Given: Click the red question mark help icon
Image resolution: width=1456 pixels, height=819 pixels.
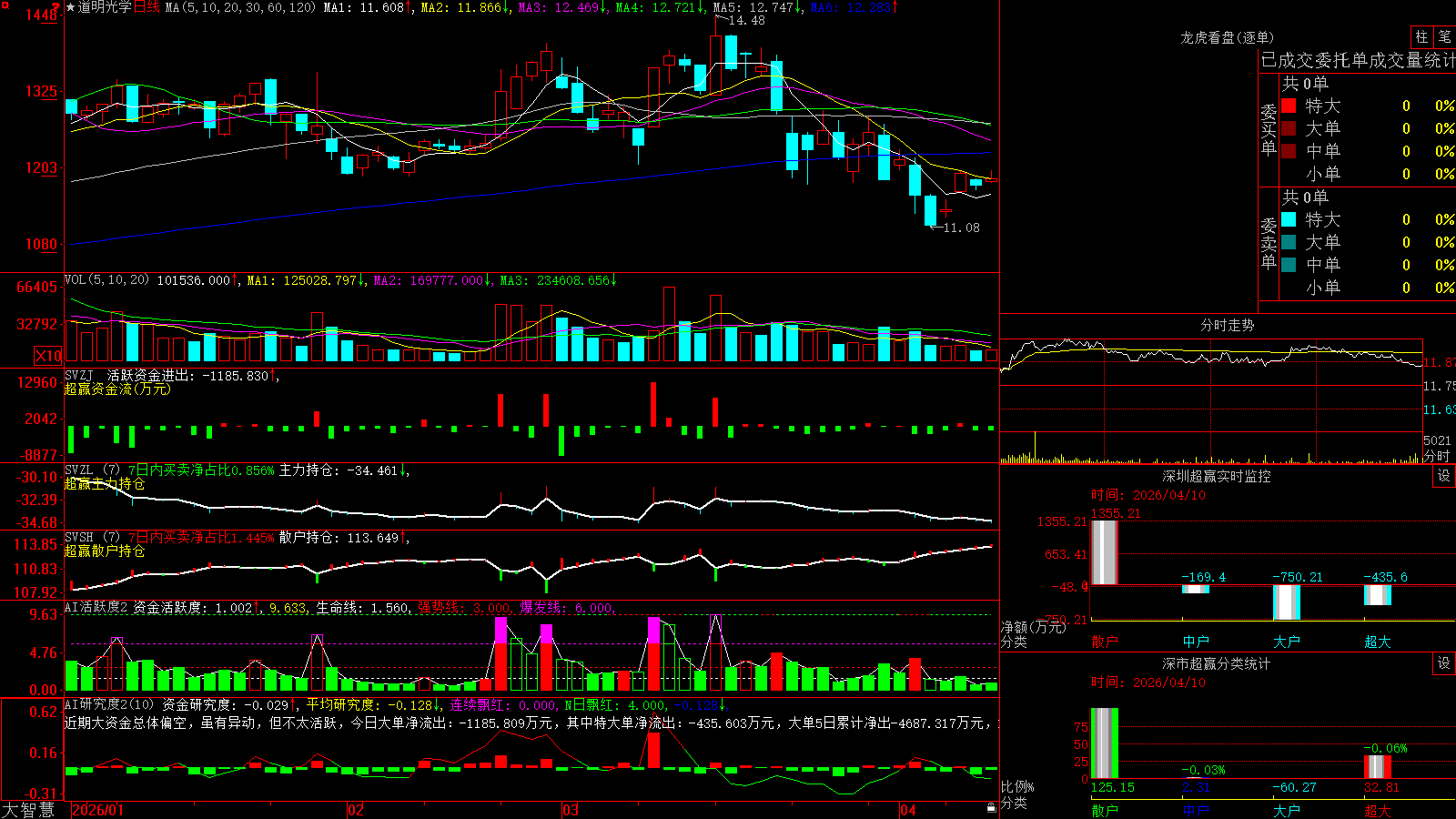Looking at the screenshot, I should 56,5.
